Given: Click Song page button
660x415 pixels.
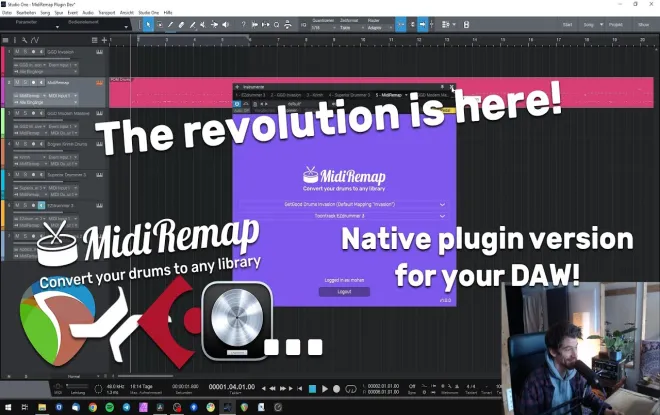Looking at the screenshot, I should point(588,25).
